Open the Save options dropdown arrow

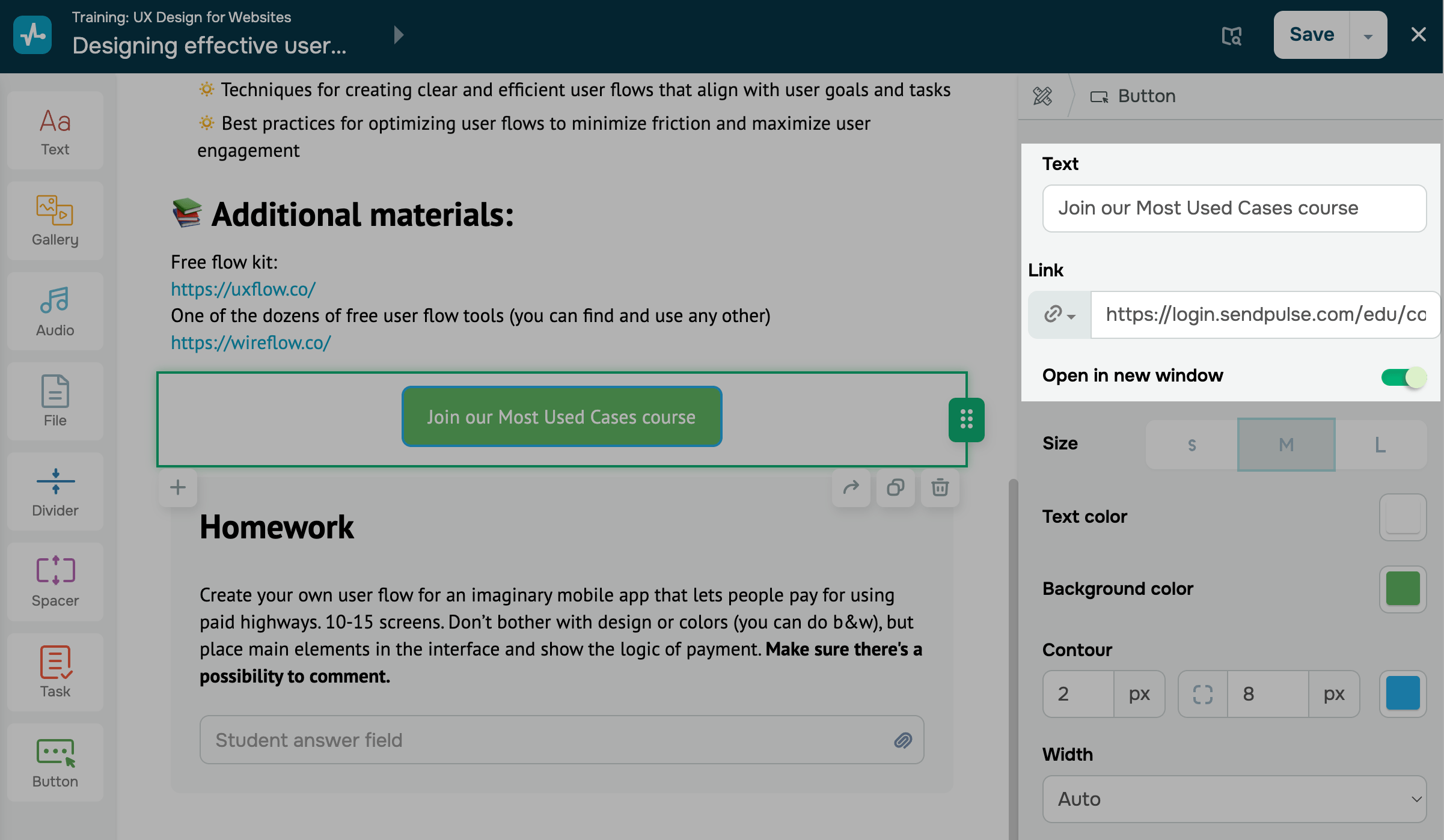point(1368,35)
